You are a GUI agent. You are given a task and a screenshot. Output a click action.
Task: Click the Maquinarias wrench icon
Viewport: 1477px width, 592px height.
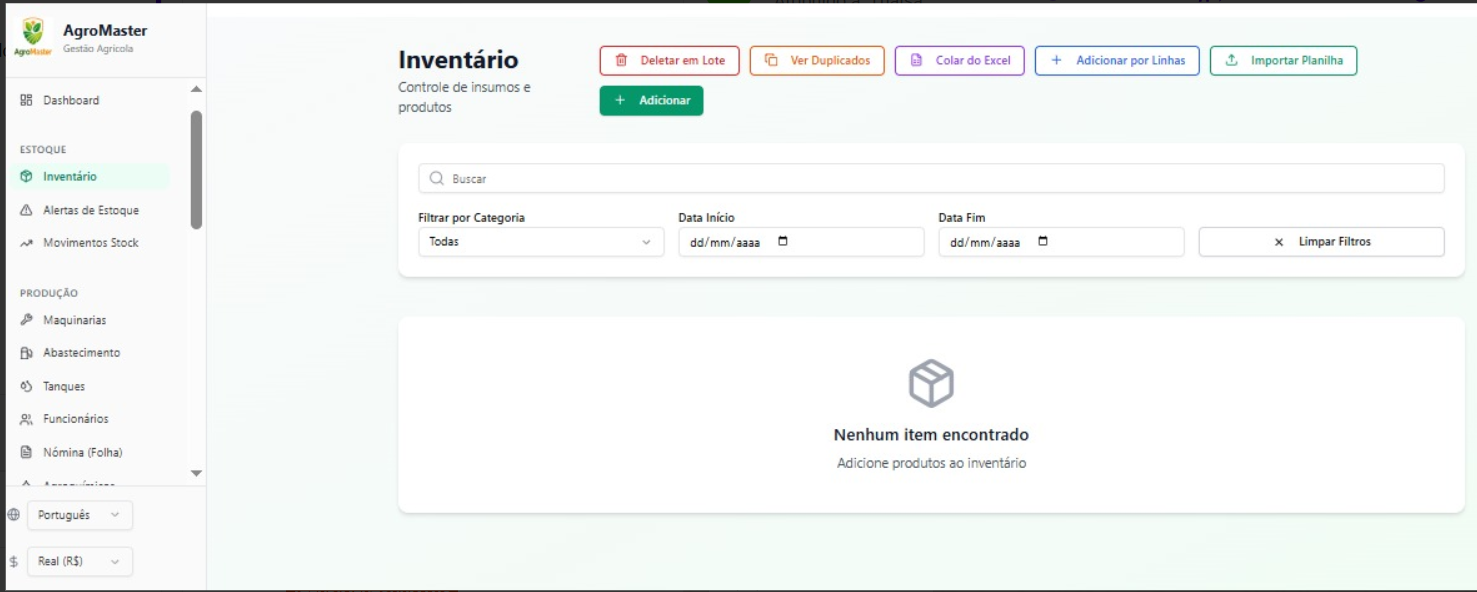[x=27, y=320]
